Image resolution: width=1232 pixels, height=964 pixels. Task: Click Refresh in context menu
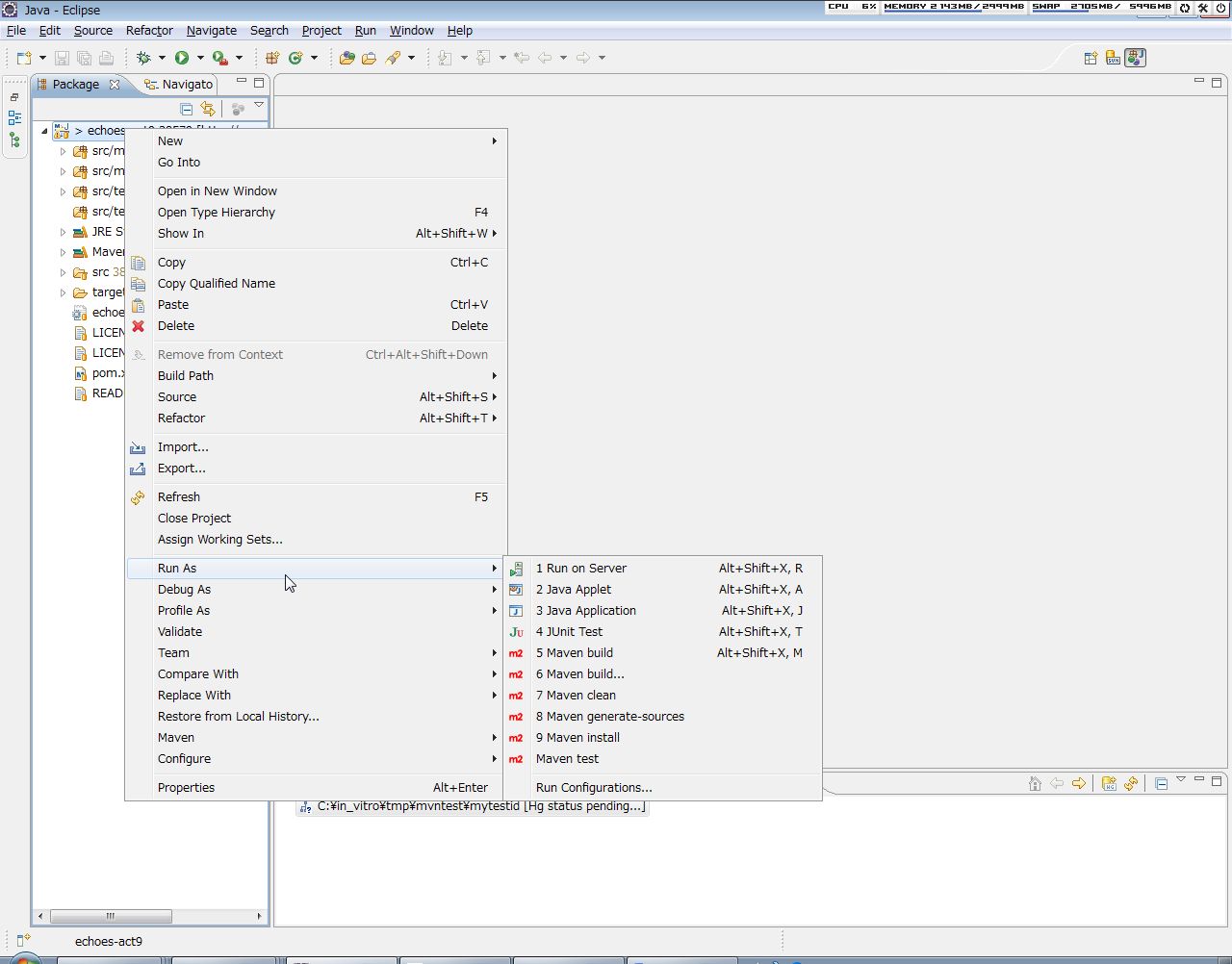tap(317, 497)
